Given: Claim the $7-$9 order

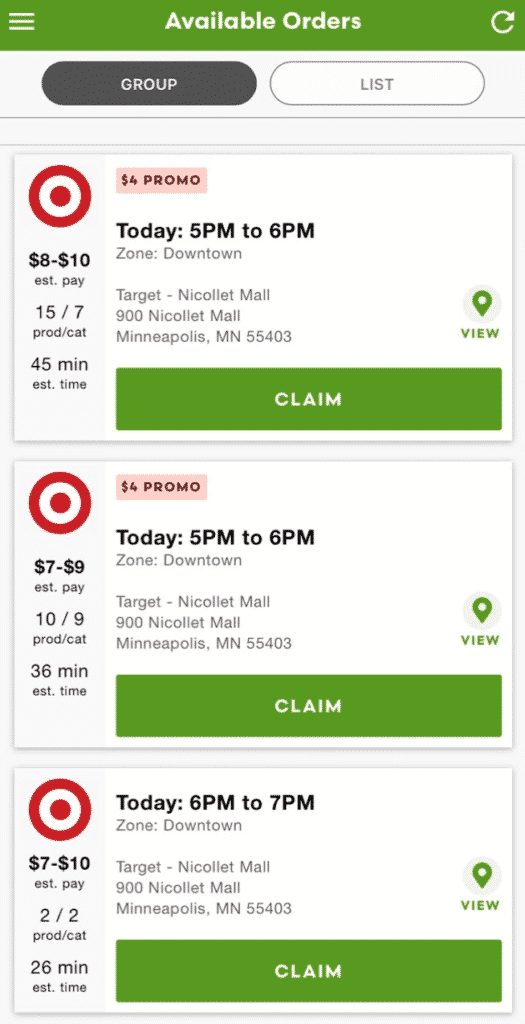Looking at the screenshot, I should 309,706.
